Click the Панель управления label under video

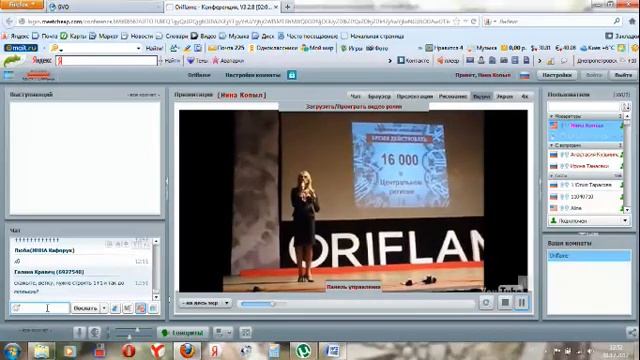coord(353,287)
